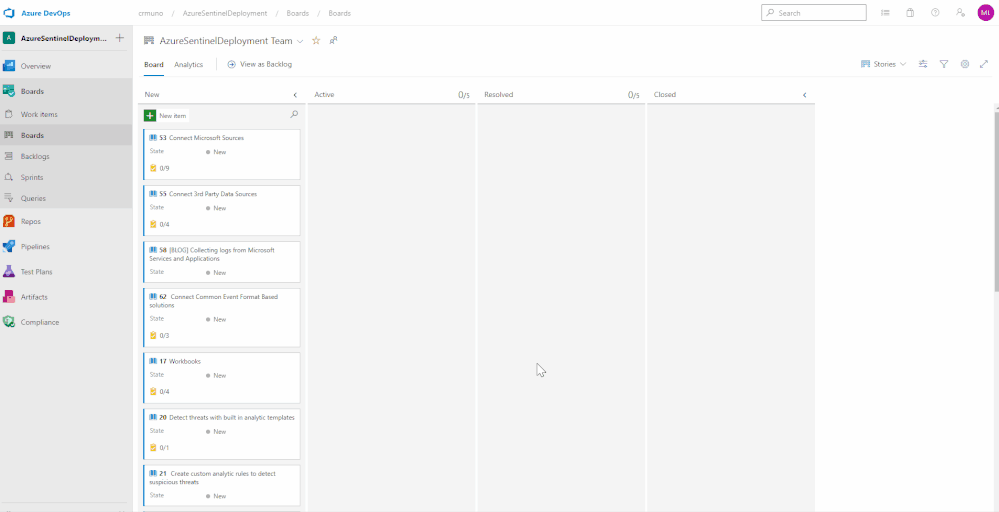Open user settings icon in header

click(x=960, y=13)
